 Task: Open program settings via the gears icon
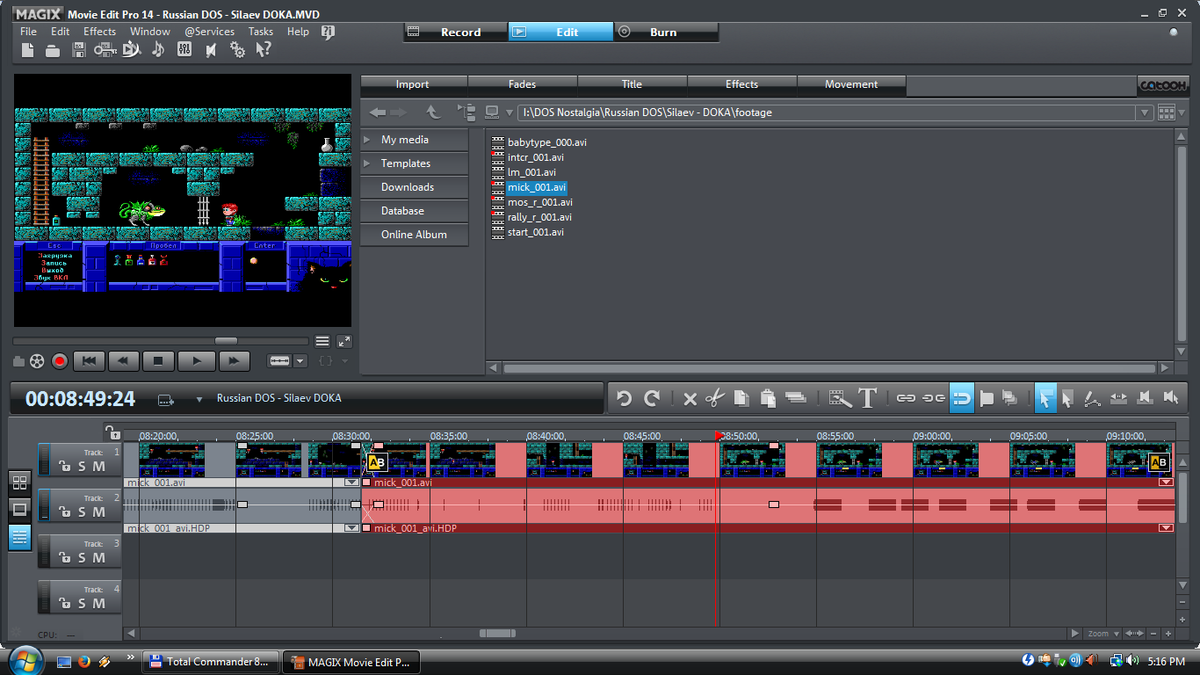click(x=237, y=50)
